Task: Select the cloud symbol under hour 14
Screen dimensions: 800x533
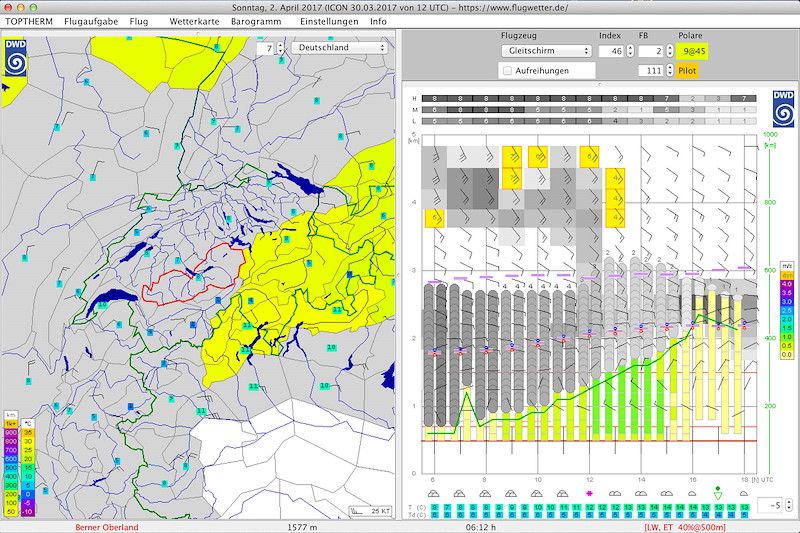Action: point(640,494)
